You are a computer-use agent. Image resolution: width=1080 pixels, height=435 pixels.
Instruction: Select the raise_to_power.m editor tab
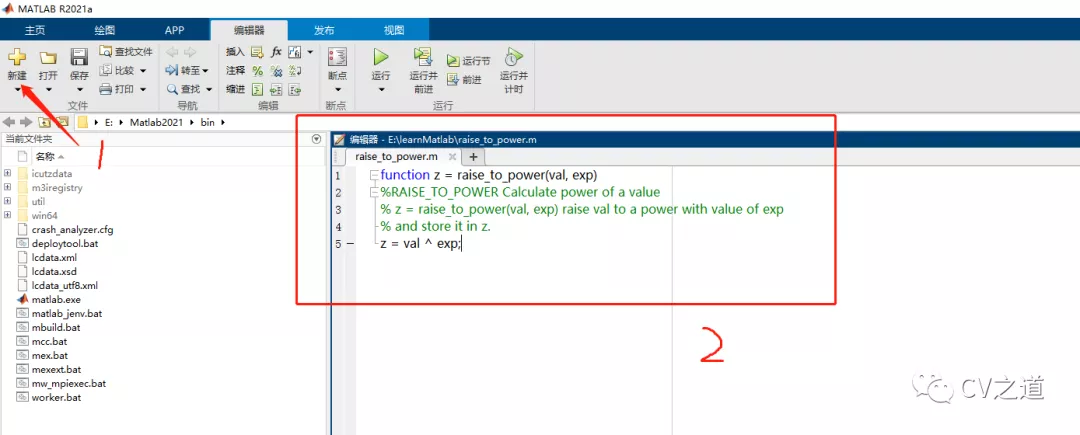click(x=396, y=157)
